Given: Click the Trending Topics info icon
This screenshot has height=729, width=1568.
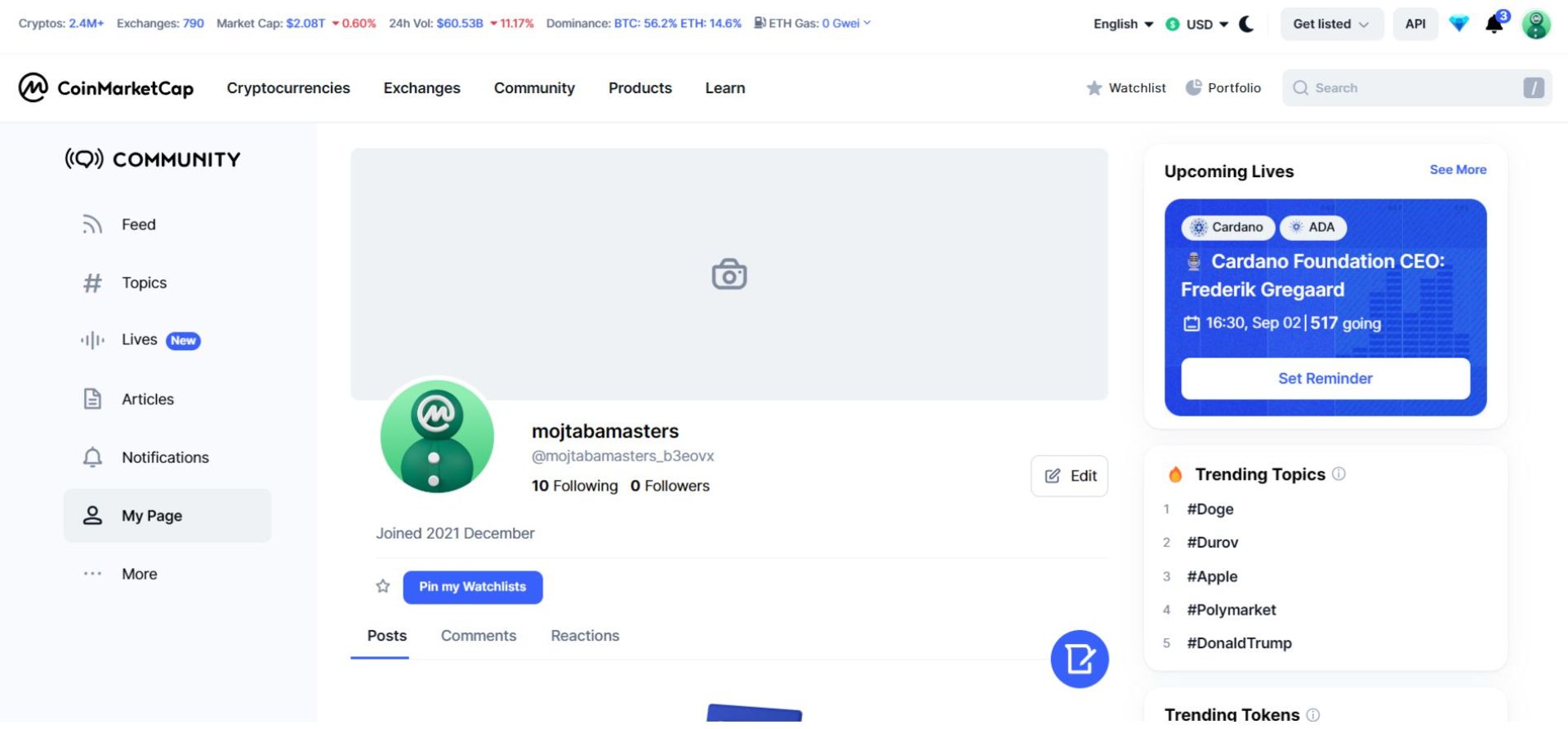Looking at the screenshot, I should click(x=1339, y=473).
